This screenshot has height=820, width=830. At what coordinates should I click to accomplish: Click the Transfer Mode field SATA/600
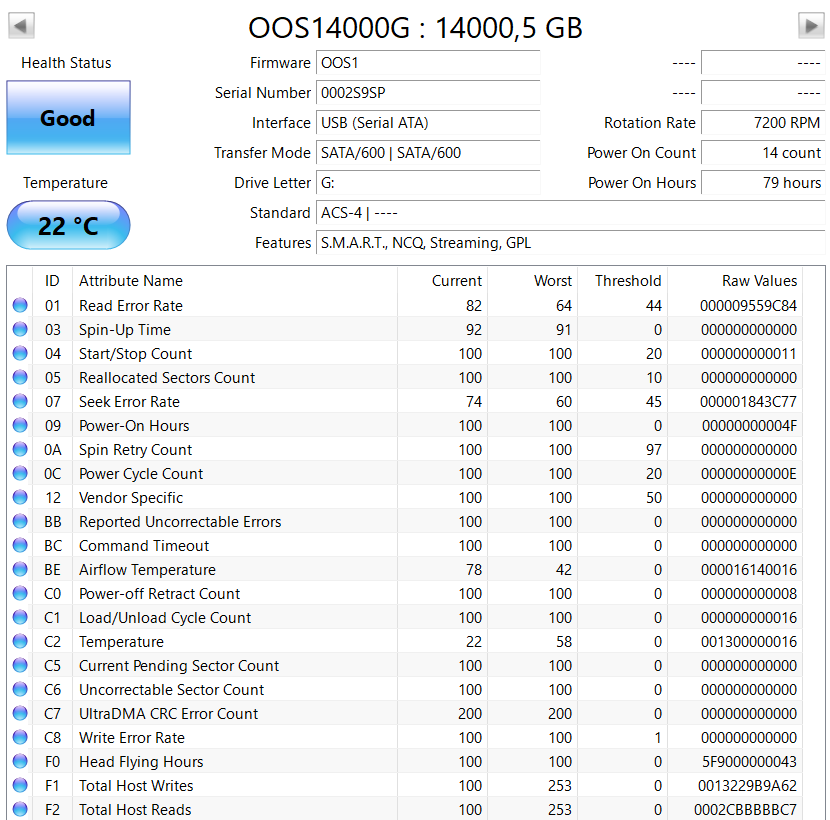pos(428,153)
